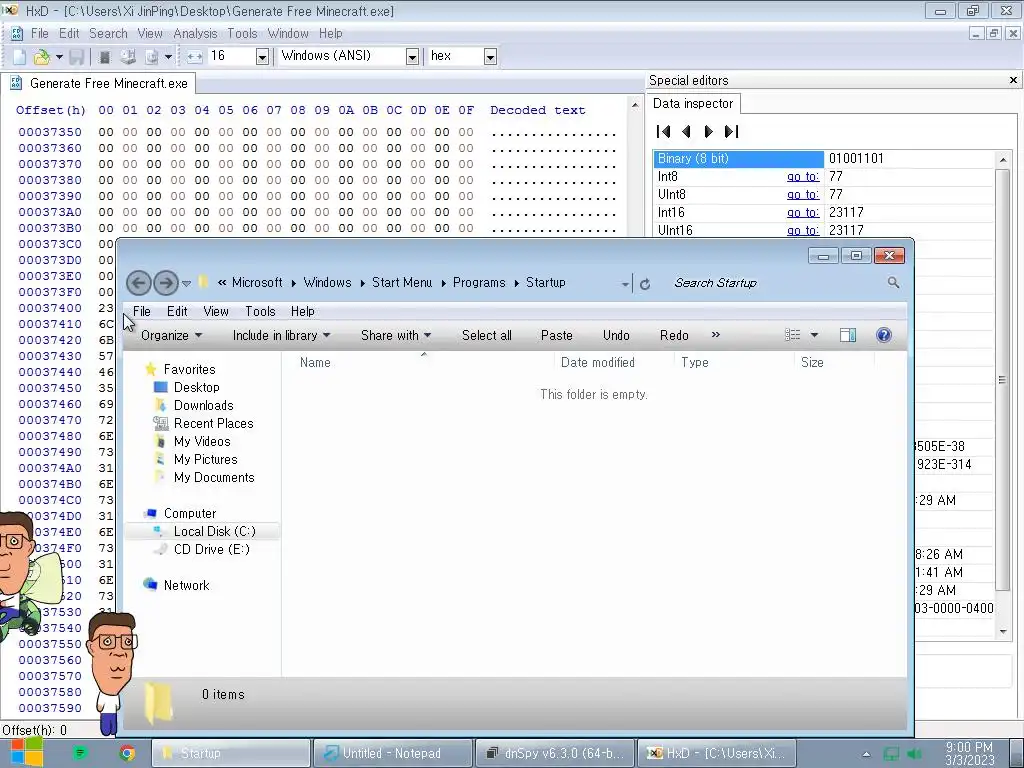Select Desktop in Favorites
Screen dimensions: 1024x768
(196, 387)
